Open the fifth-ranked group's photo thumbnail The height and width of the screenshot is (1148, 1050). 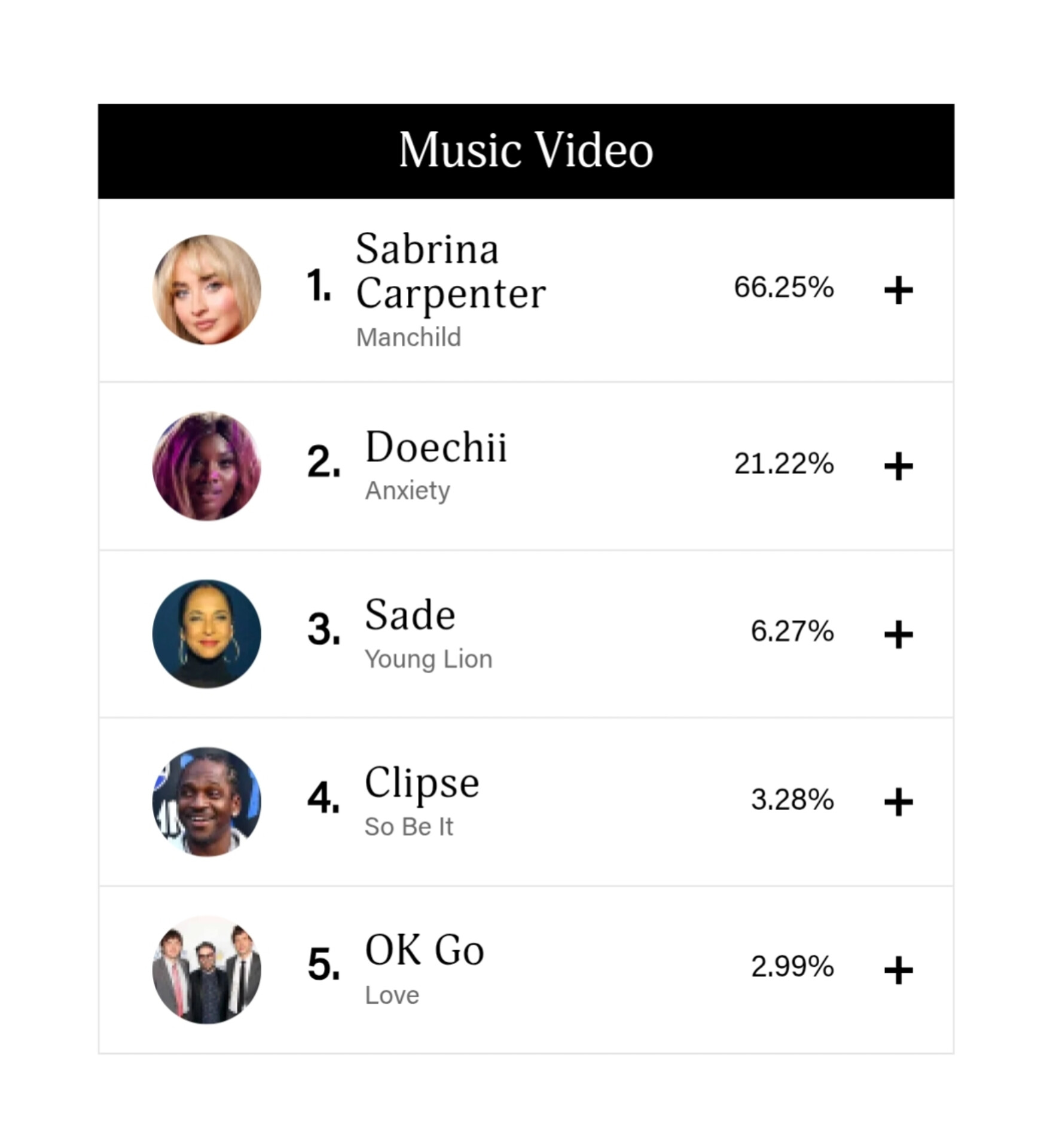(x=207, y=969)
